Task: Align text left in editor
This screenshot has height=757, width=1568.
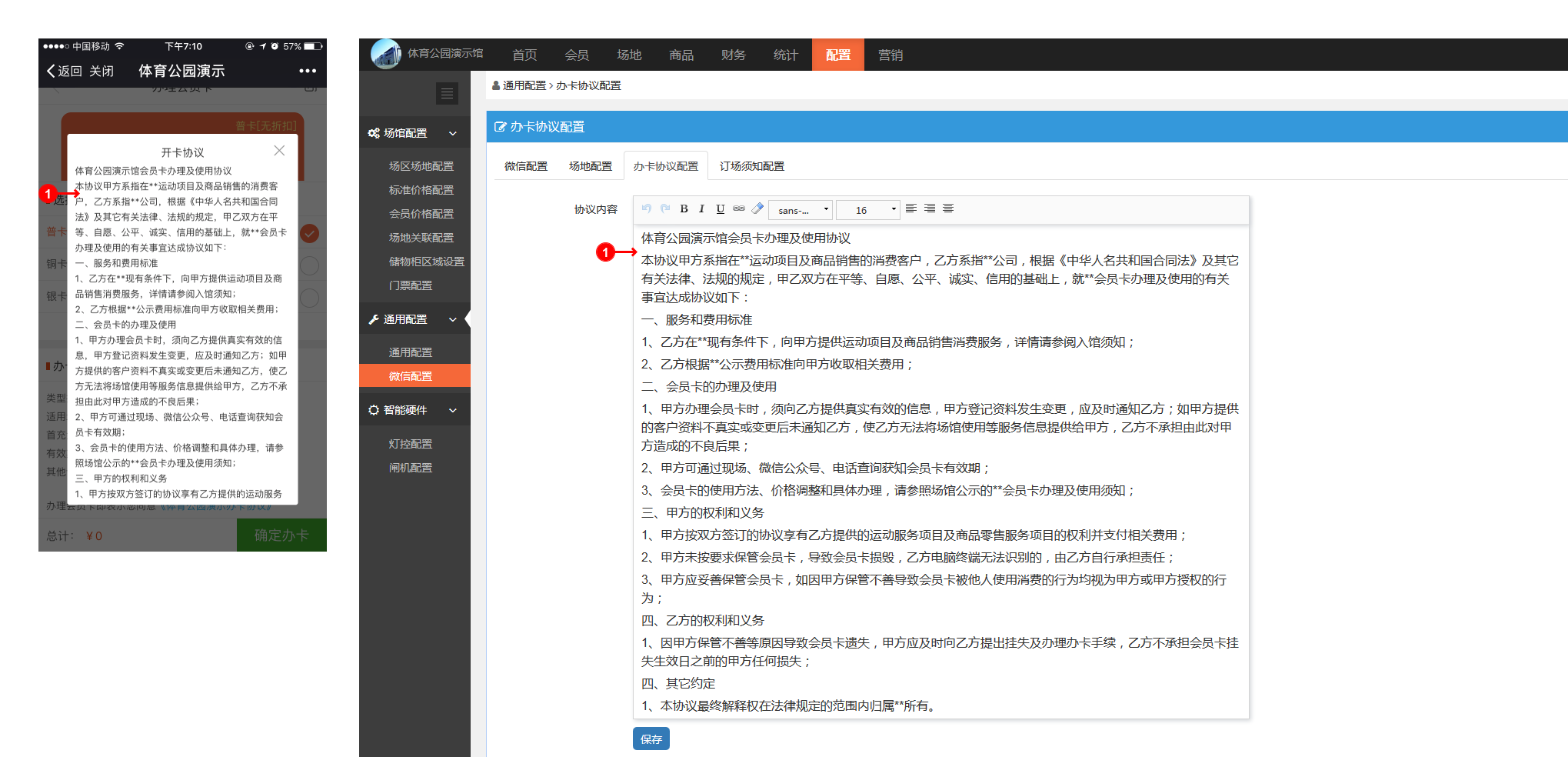Action: pos(911,208)
